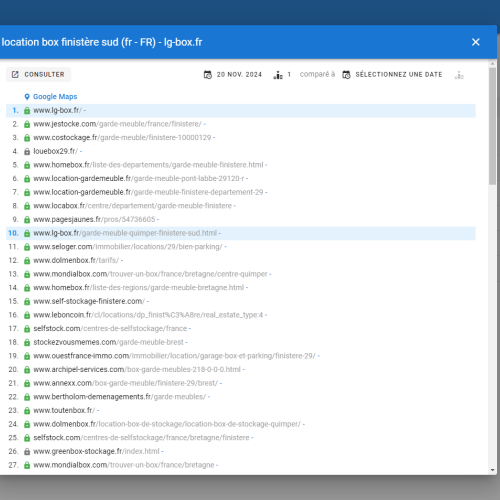Click the vertical scrollbar thumb
The height and width of the screenshot is (500, 500).
pos(493,126)
